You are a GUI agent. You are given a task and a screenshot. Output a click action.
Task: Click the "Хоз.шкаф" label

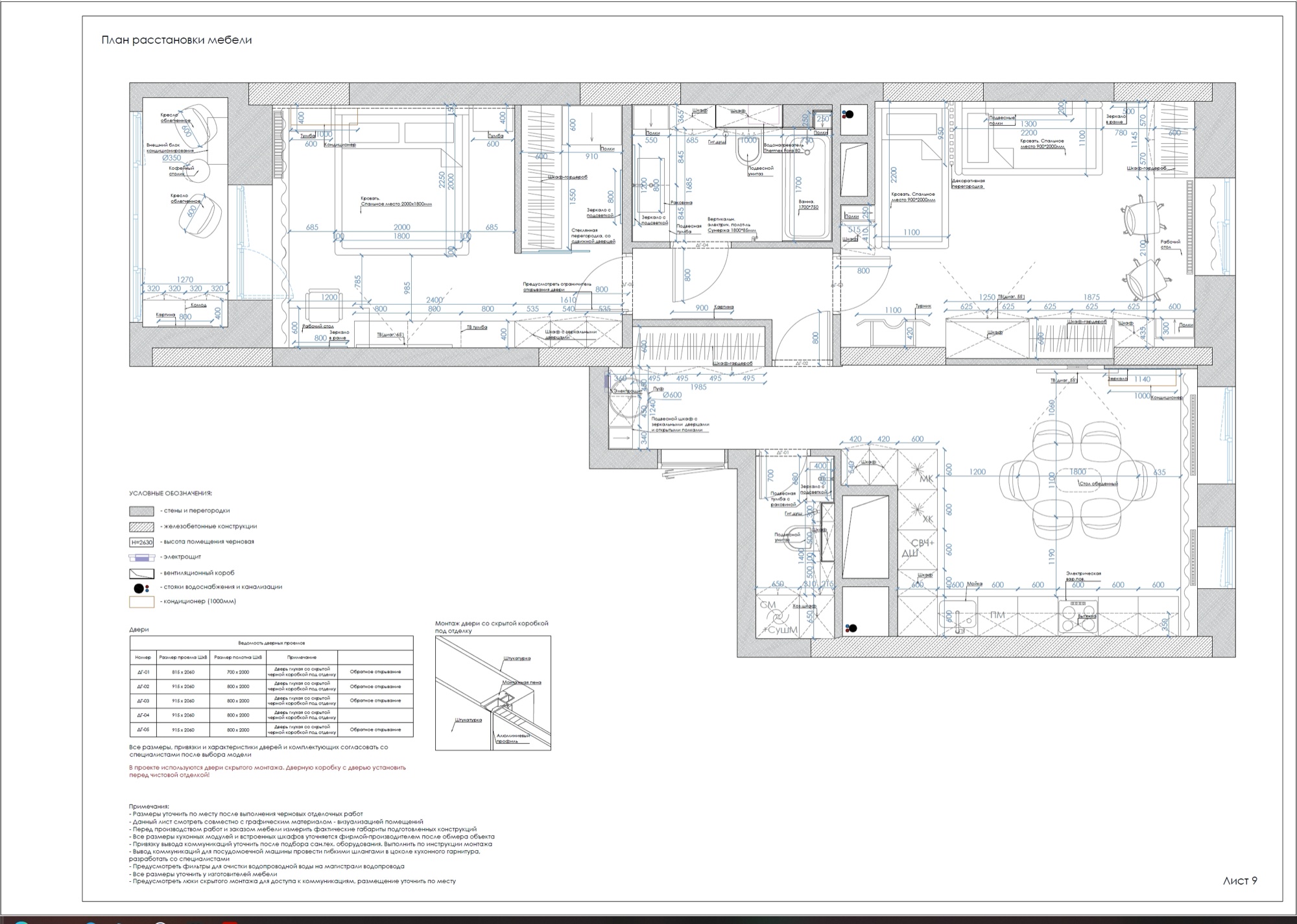(x=804, y=606)
